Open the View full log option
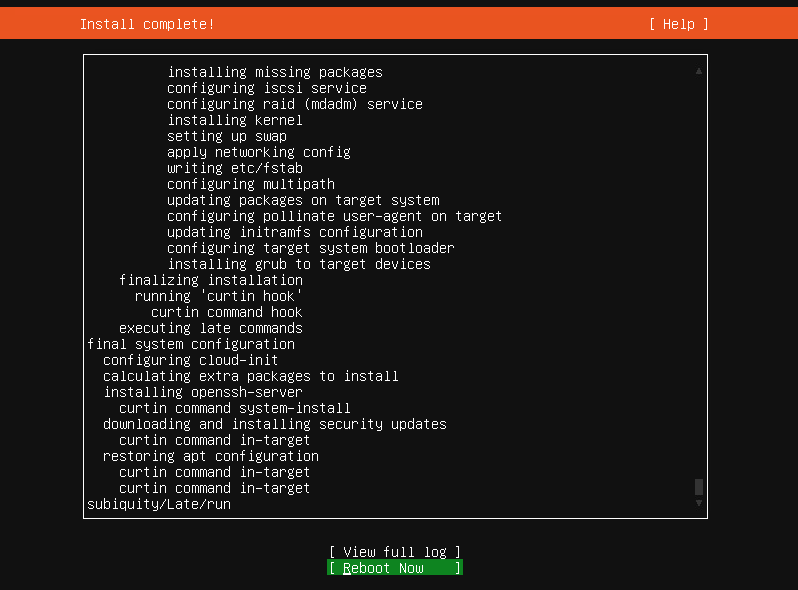Screen dimensions: 798x590 [x=394, y=552]
